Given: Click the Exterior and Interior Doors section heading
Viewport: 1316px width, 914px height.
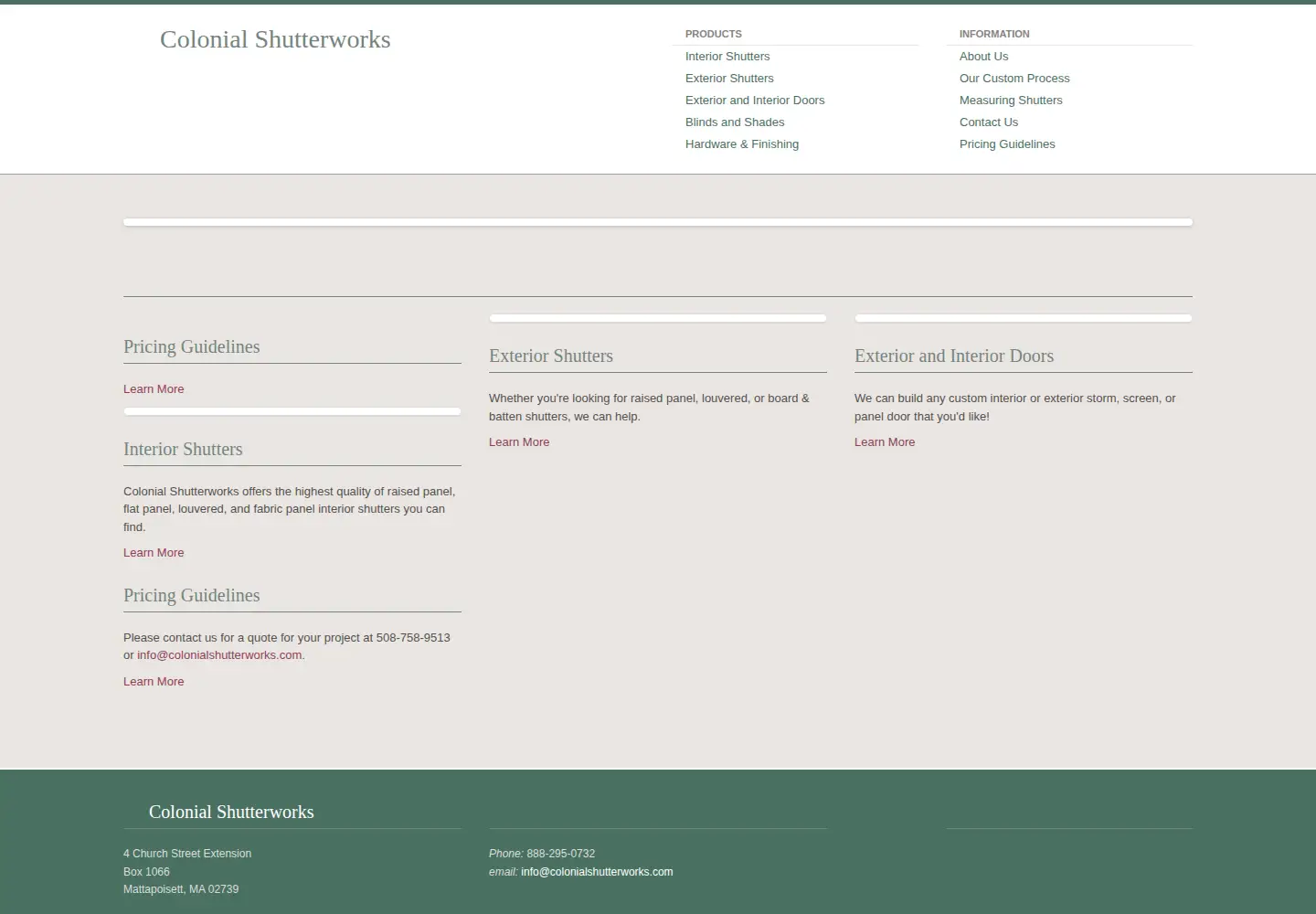Looking at the screenshot, I should [x=954, y=356].
